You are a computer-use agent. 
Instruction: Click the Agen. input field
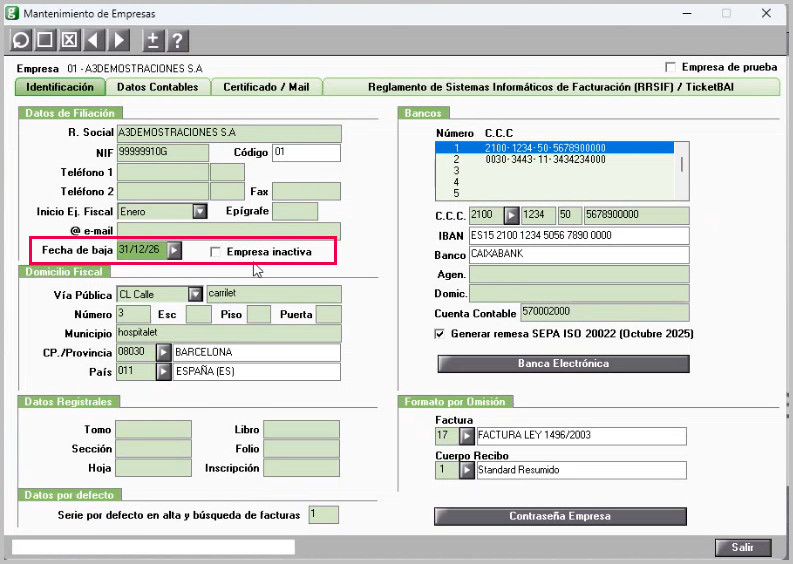click(x=579, y=274)
